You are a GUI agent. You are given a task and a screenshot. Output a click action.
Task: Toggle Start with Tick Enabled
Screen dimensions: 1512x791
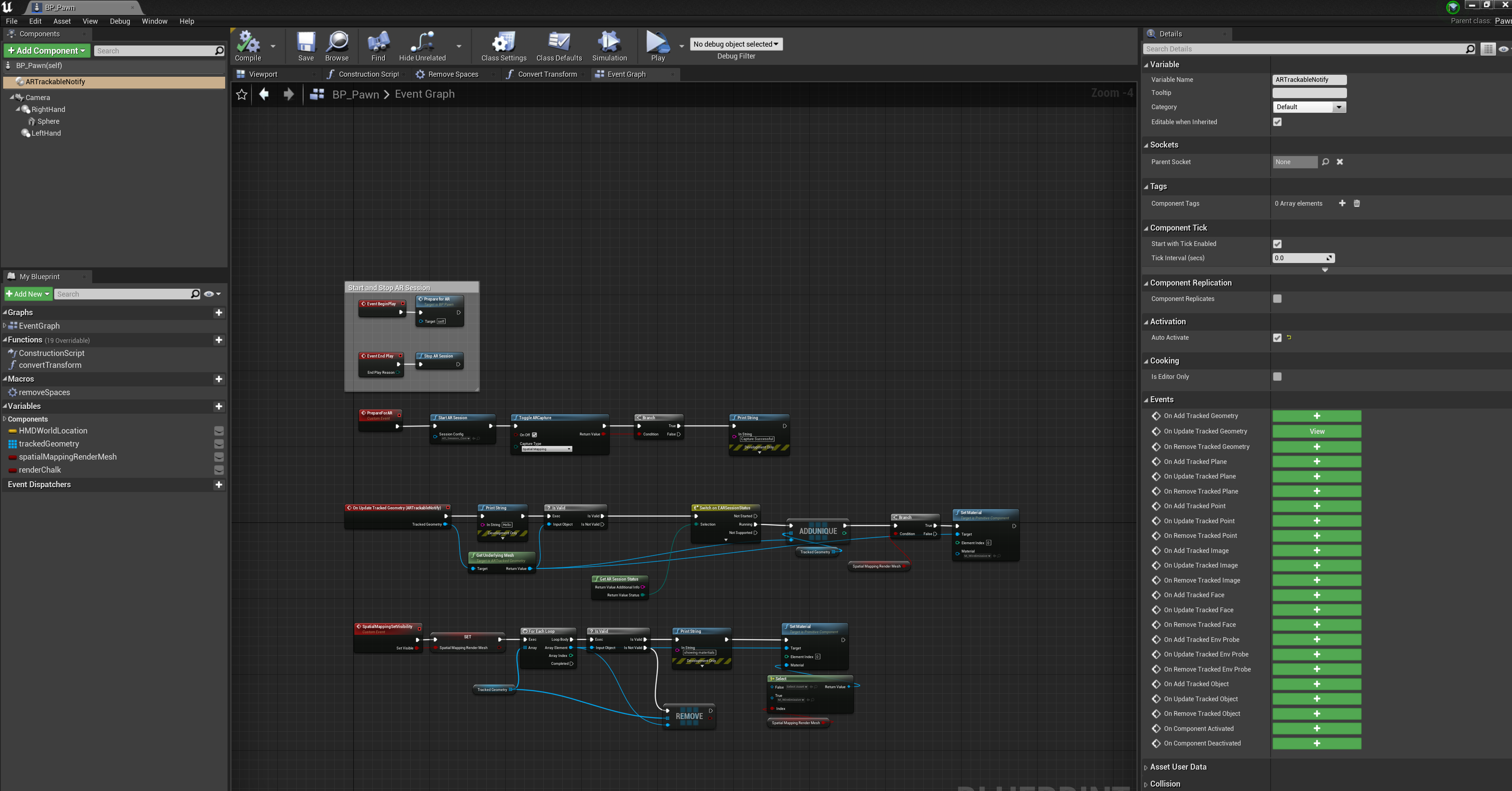[1277, 244]
